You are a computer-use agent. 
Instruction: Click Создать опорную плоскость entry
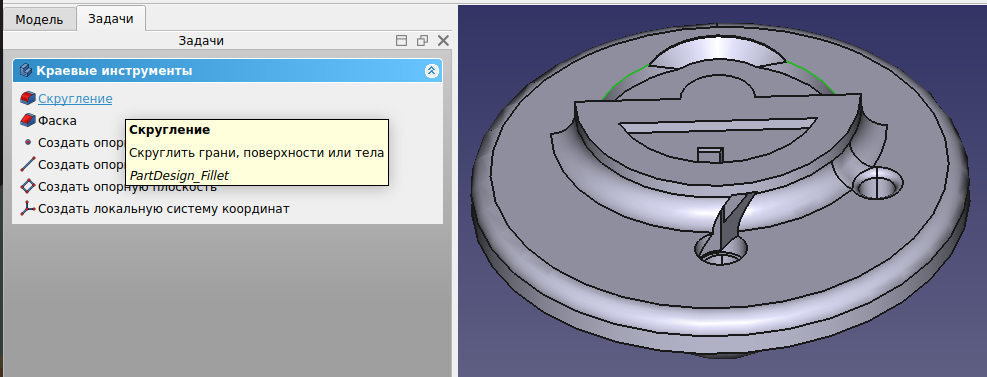tap(127, 186)
